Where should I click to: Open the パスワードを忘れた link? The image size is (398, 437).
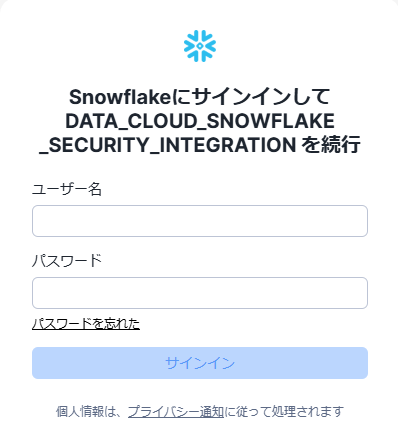(86, 324)
